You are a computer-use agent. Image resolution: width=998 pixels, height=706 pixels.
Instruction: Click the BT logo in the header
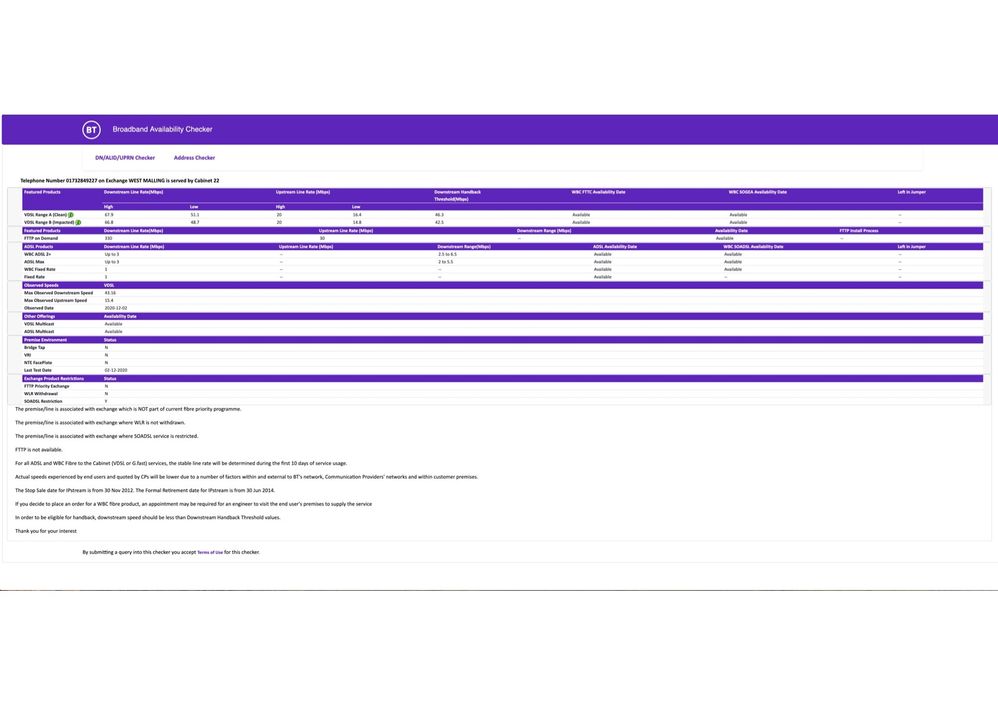coord(91,130)
